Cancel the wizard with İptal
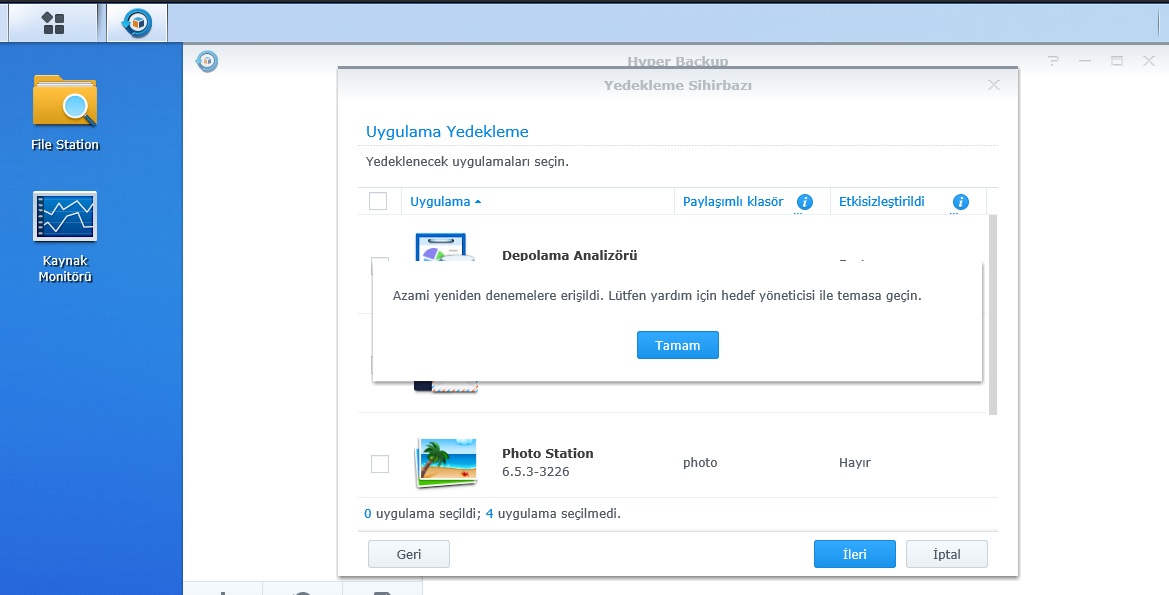 [946, 554]
